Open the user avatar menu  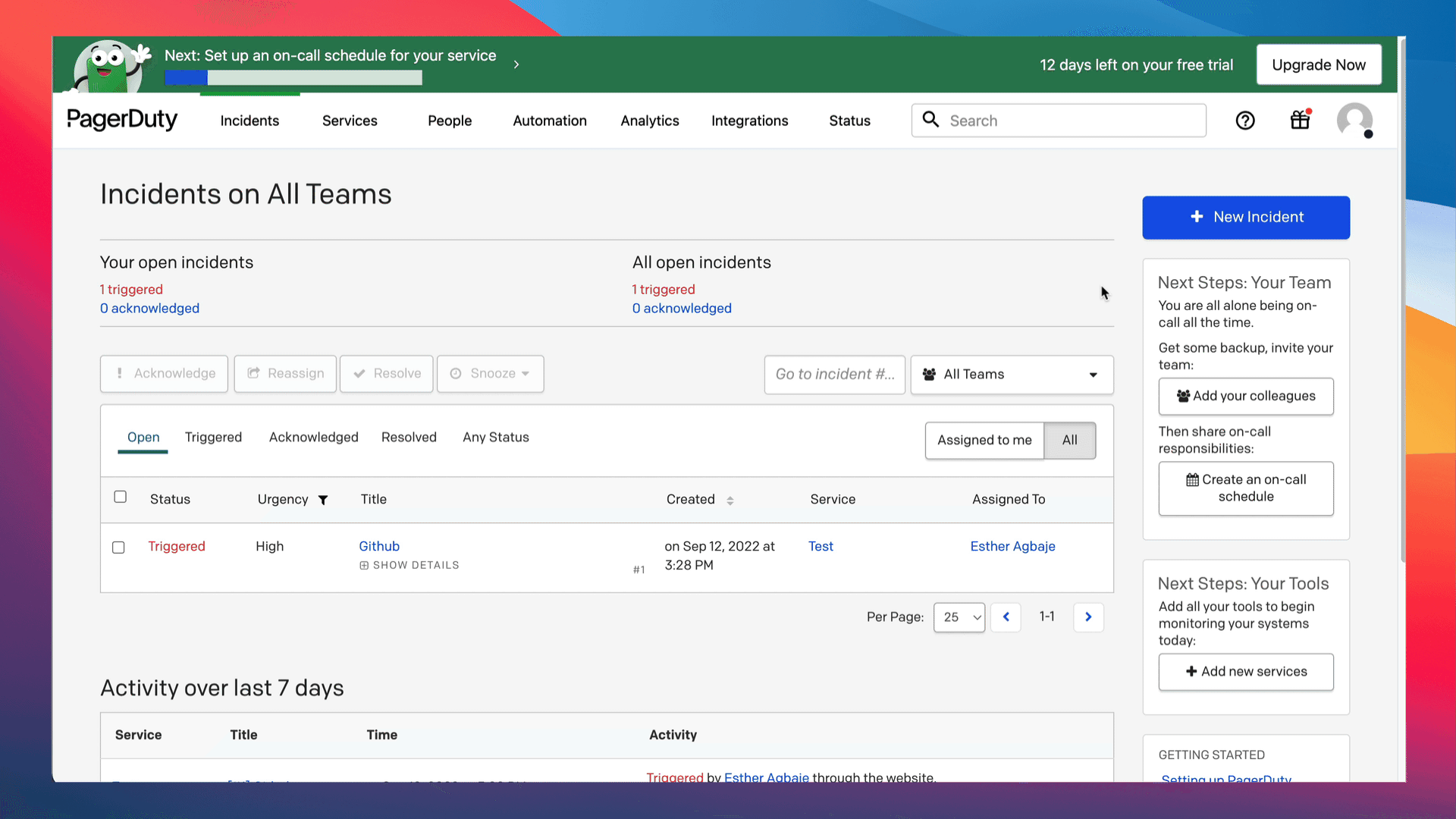pos(1355,121)
